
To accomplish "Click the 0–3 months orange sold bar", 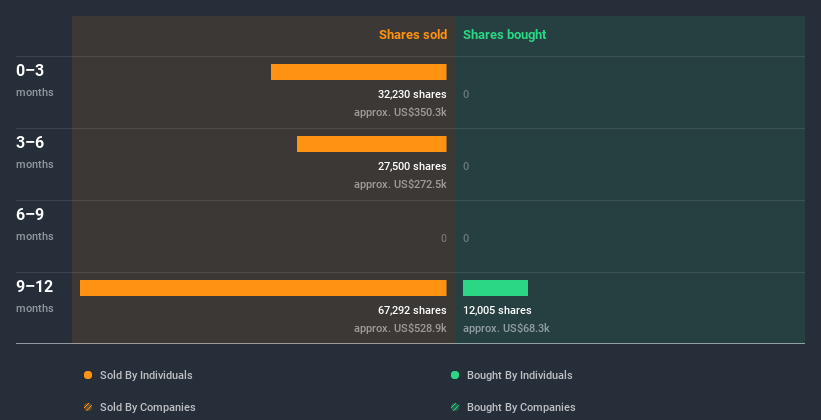I will point(359,72).
